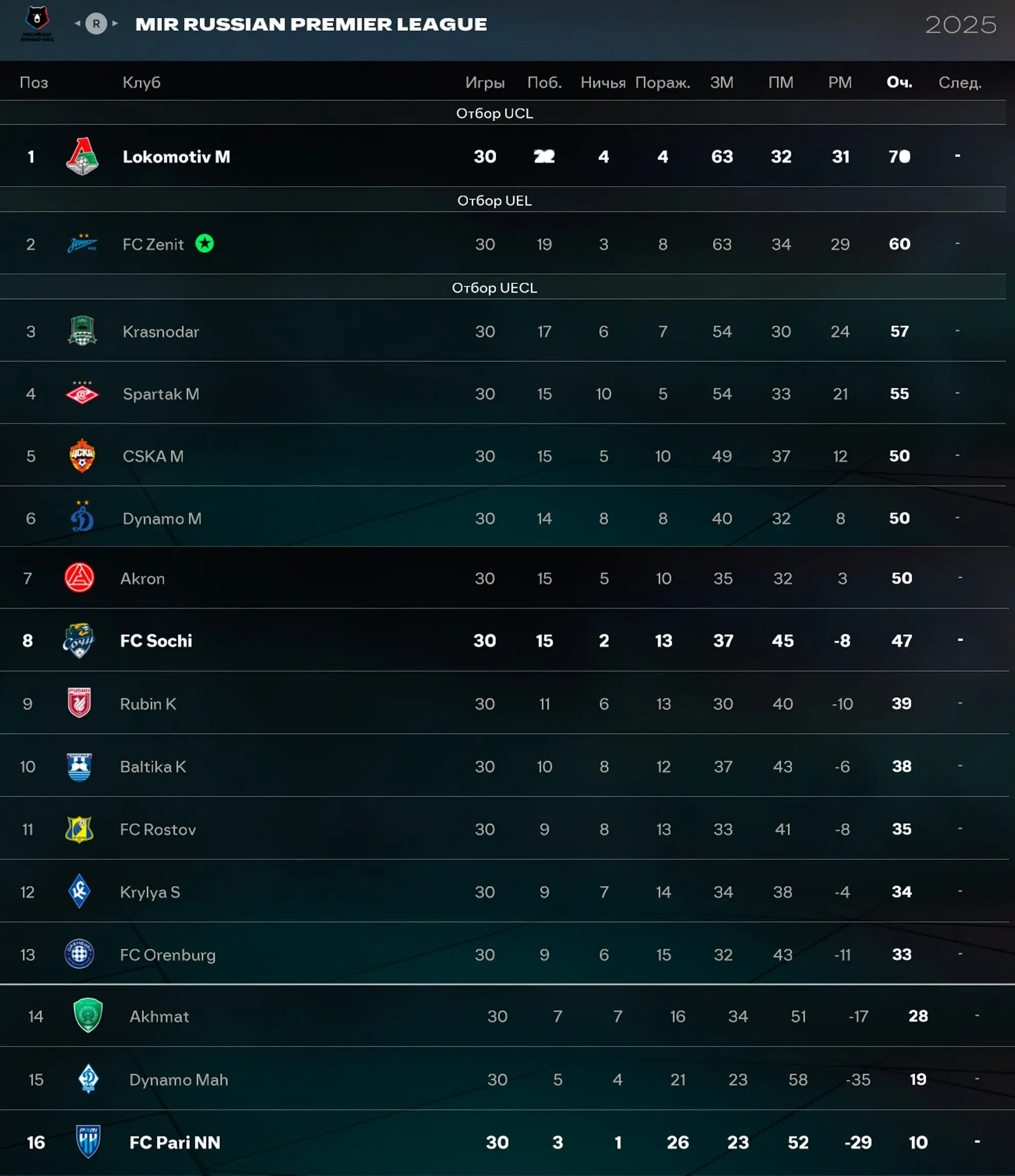Open the Rubin K club name link

pos(148,704)
